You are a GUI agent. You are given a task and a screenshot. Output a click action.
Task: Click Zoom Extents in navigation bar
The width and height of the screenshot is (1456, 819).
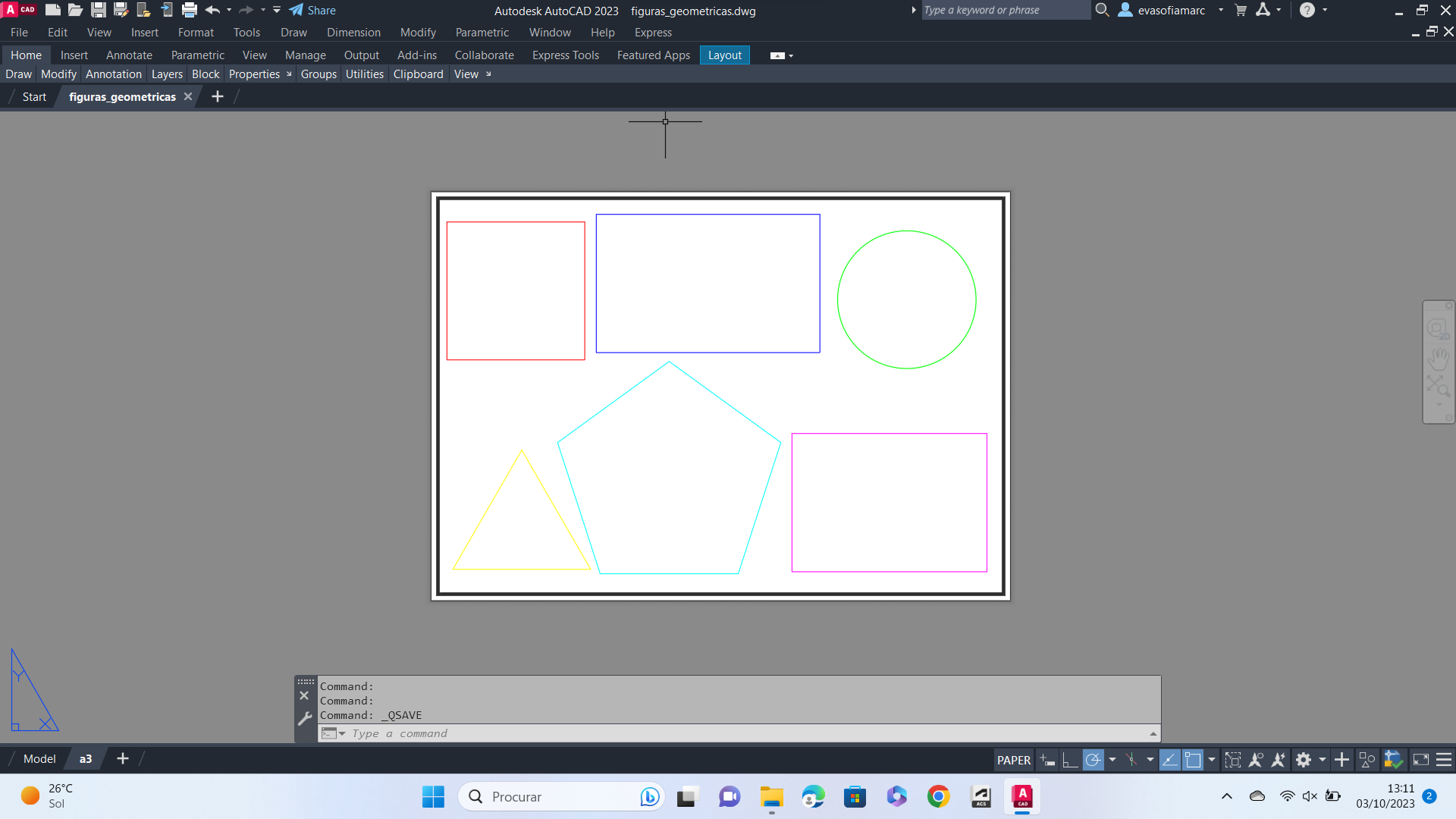pos(1438,387)
